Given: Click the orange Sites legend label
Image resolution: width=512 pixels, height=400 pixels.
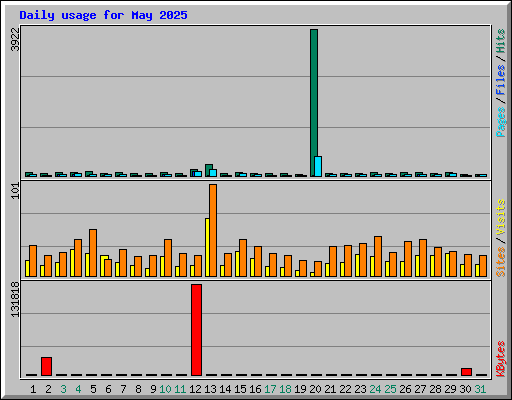Looking at the screenshot, I should 501,262.
